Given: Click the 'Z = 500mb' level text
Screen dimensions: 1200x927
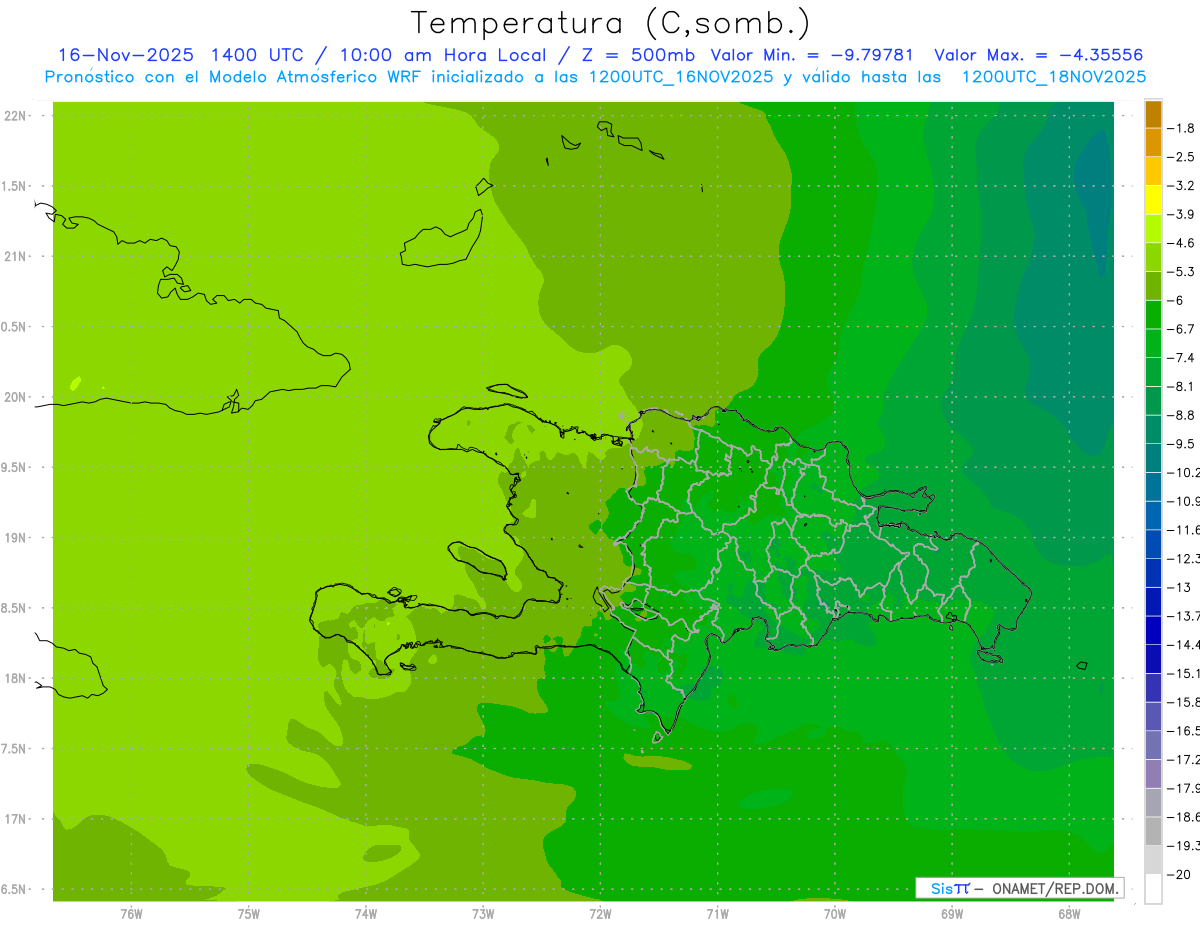Looking at the screenshot, I should click(x=638, y=55).
